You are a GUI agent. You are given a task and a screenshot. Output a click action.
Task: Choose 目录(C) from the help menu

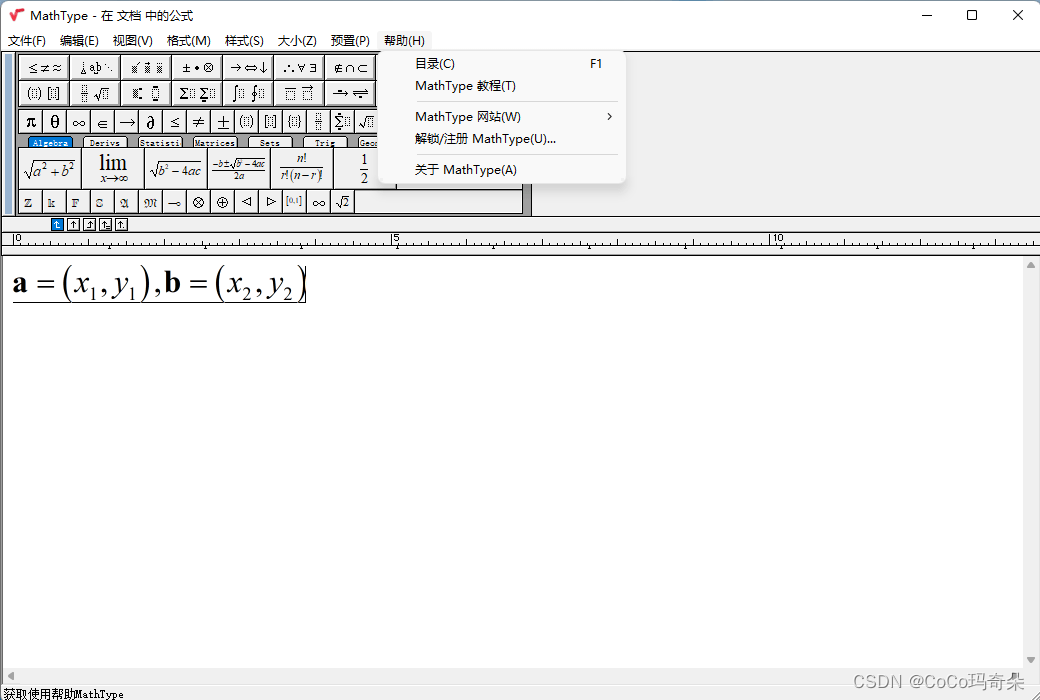point(501,64)
